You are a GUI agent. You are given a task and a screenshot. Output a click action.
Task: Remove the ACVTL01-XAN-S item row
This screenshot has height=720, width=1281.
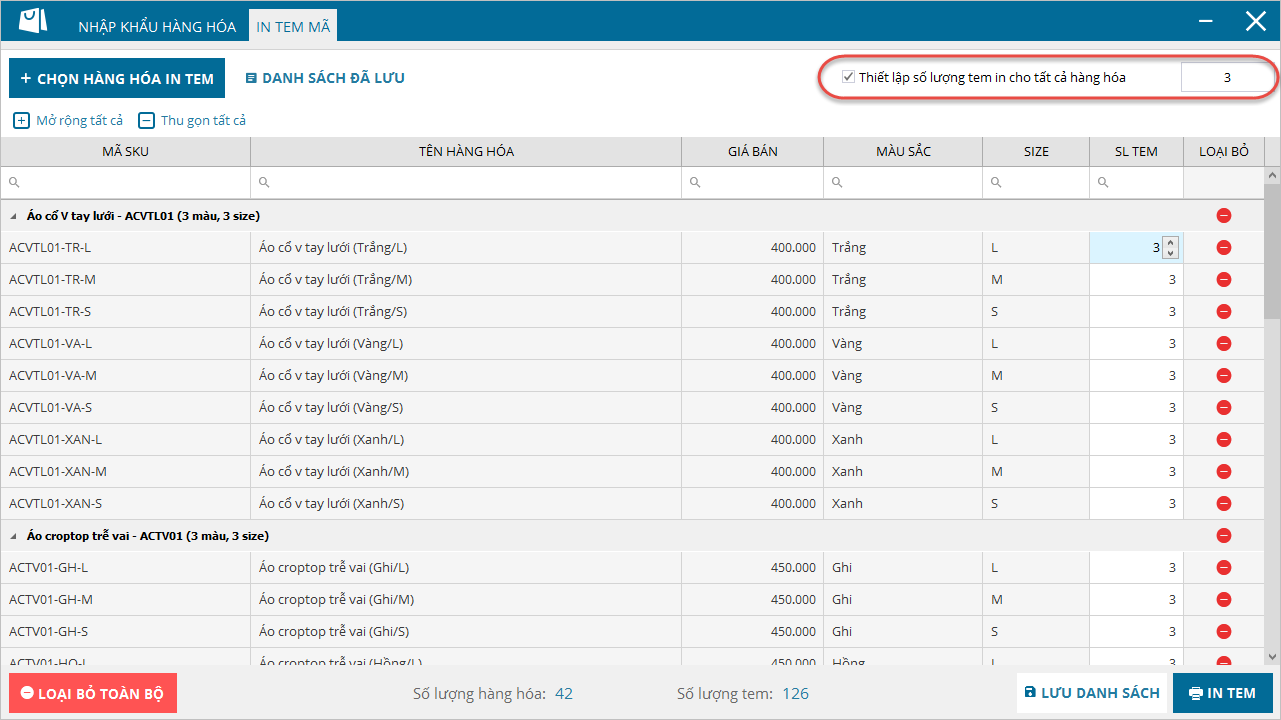(x=1223, y=504)
